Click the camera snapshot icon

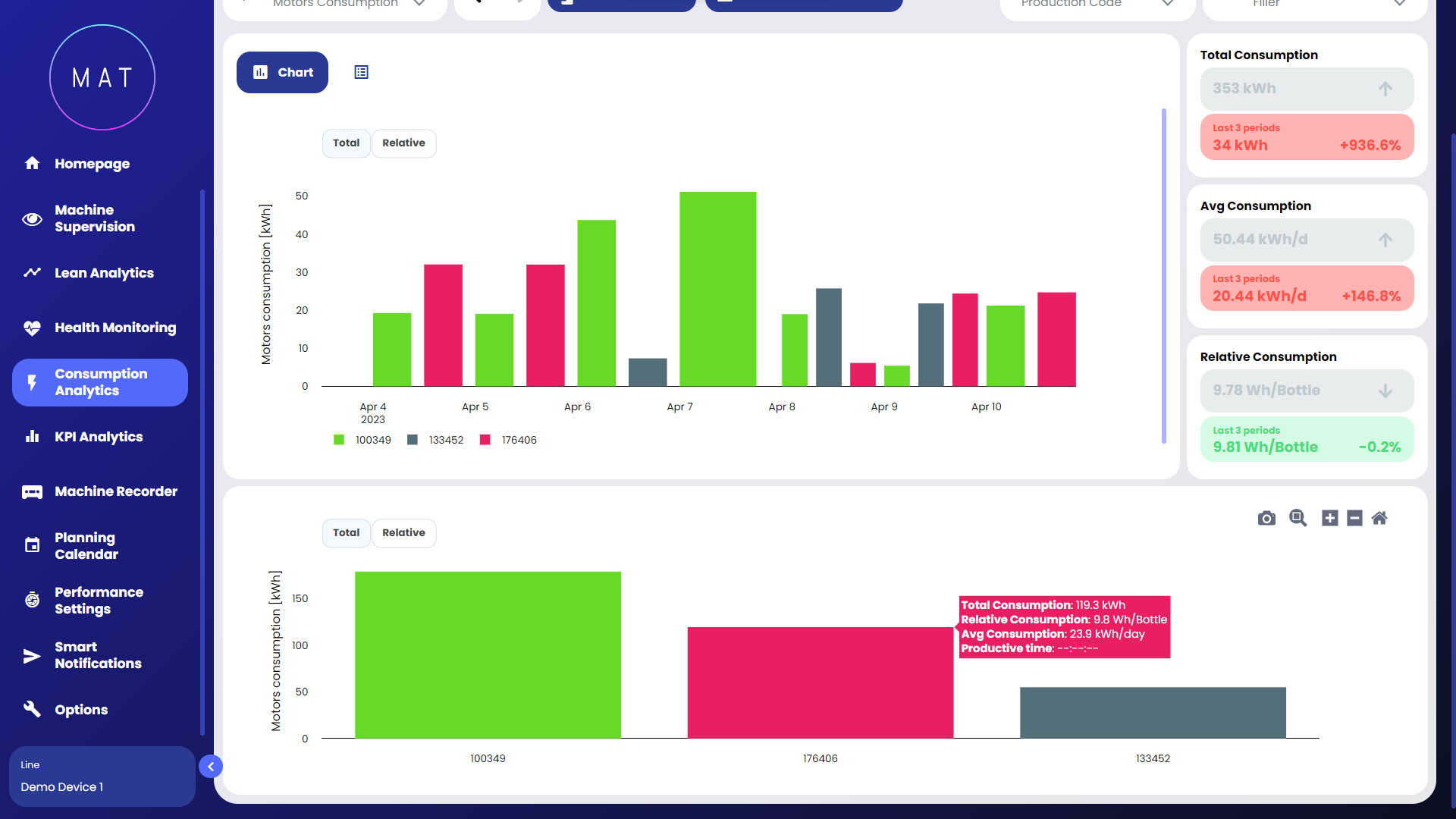click(1266, 519)
